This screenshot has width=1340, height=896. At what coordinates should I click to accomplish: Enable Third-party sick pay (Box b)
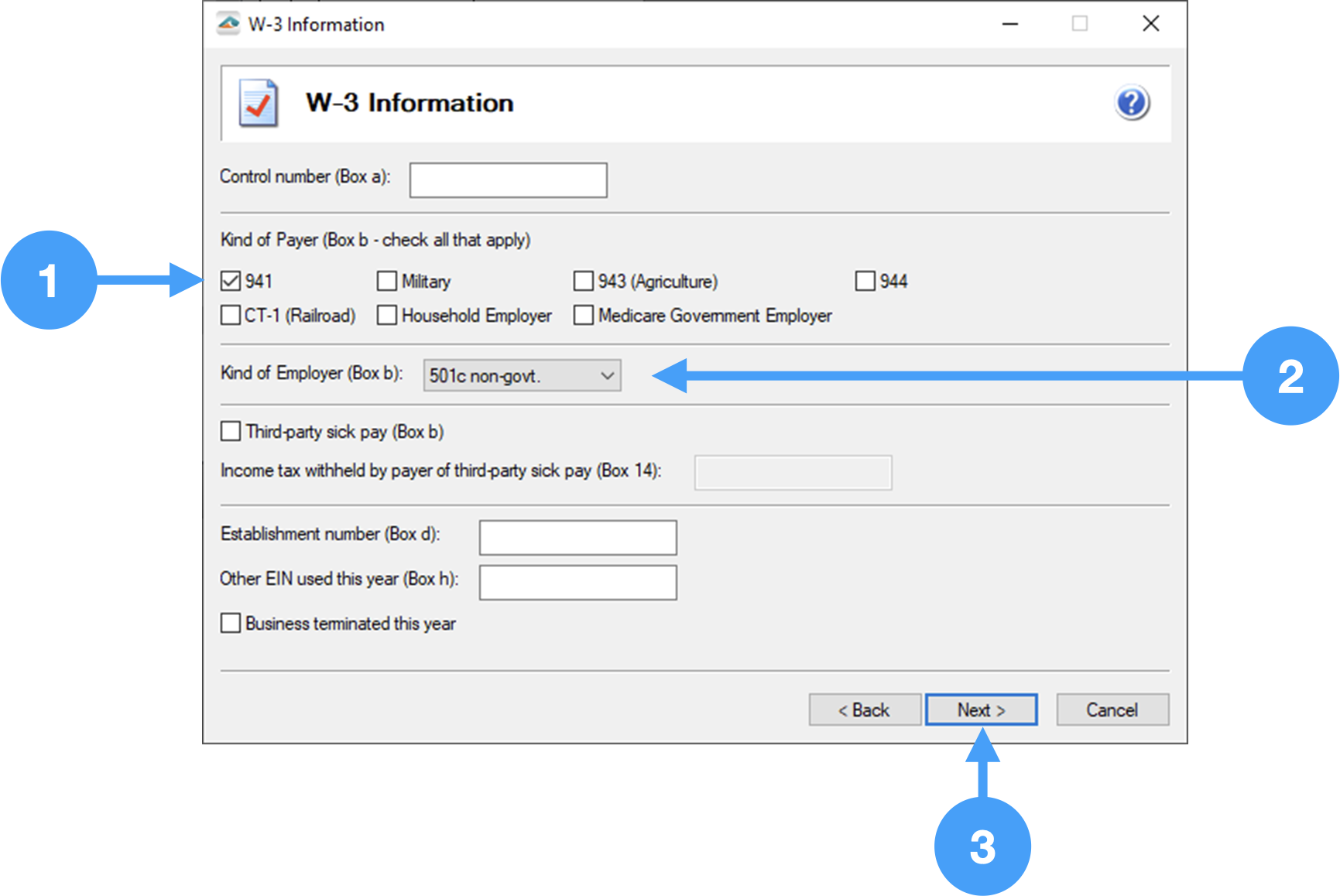[x=230, y=431]
